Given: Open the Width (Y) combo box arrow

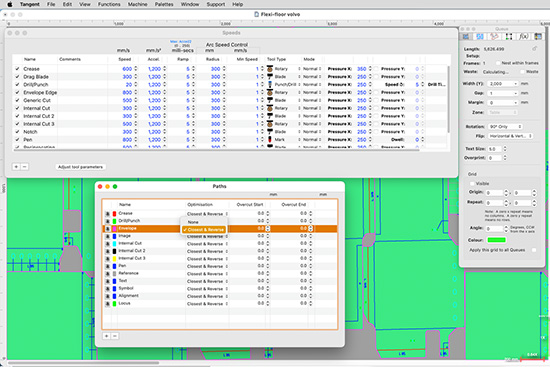Looking at the screenshot, I should tap(515, 84).
